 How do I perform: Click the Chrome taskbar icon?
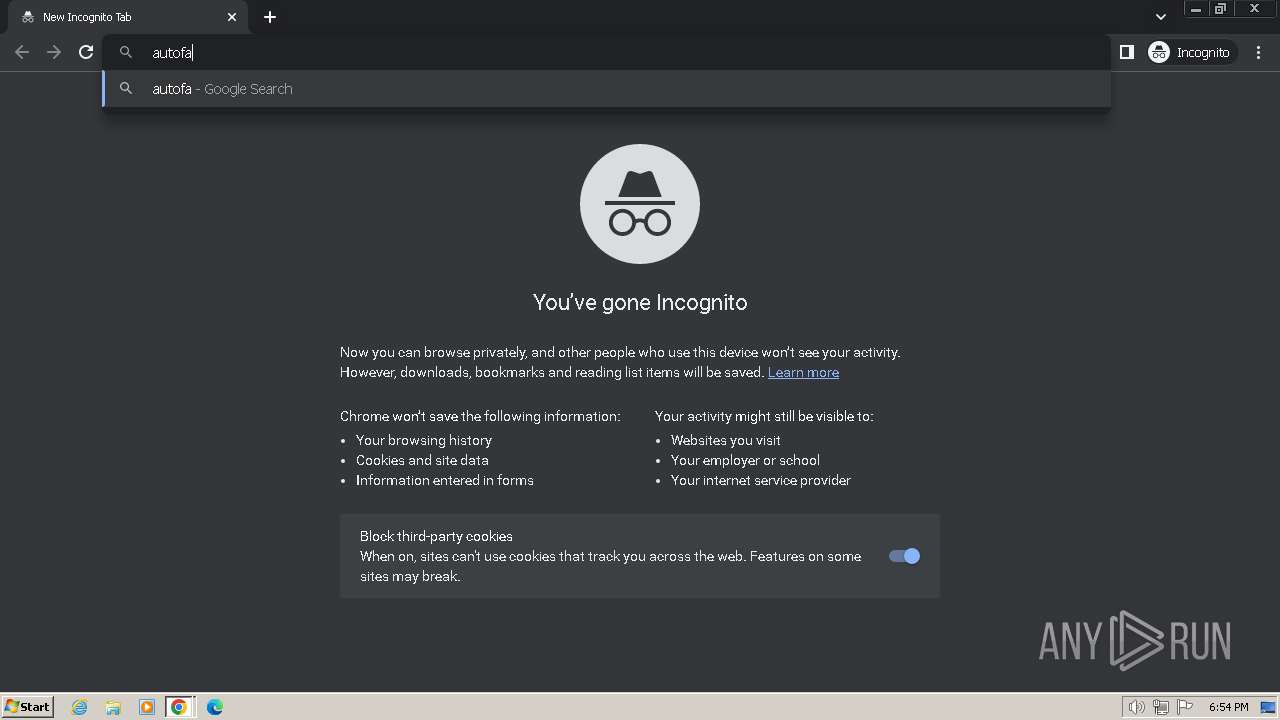tap(179, 707)
